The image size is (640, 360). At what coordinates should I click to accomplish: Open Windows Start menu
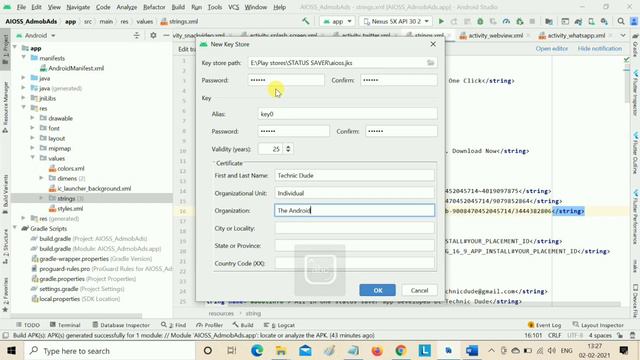coord(11,351)
